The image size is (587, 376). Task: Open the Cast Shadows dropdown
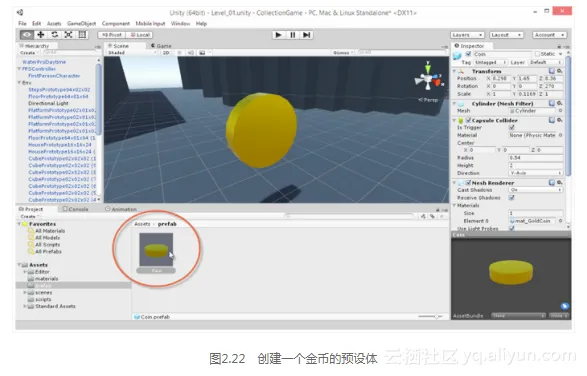[x=535, y=190]
